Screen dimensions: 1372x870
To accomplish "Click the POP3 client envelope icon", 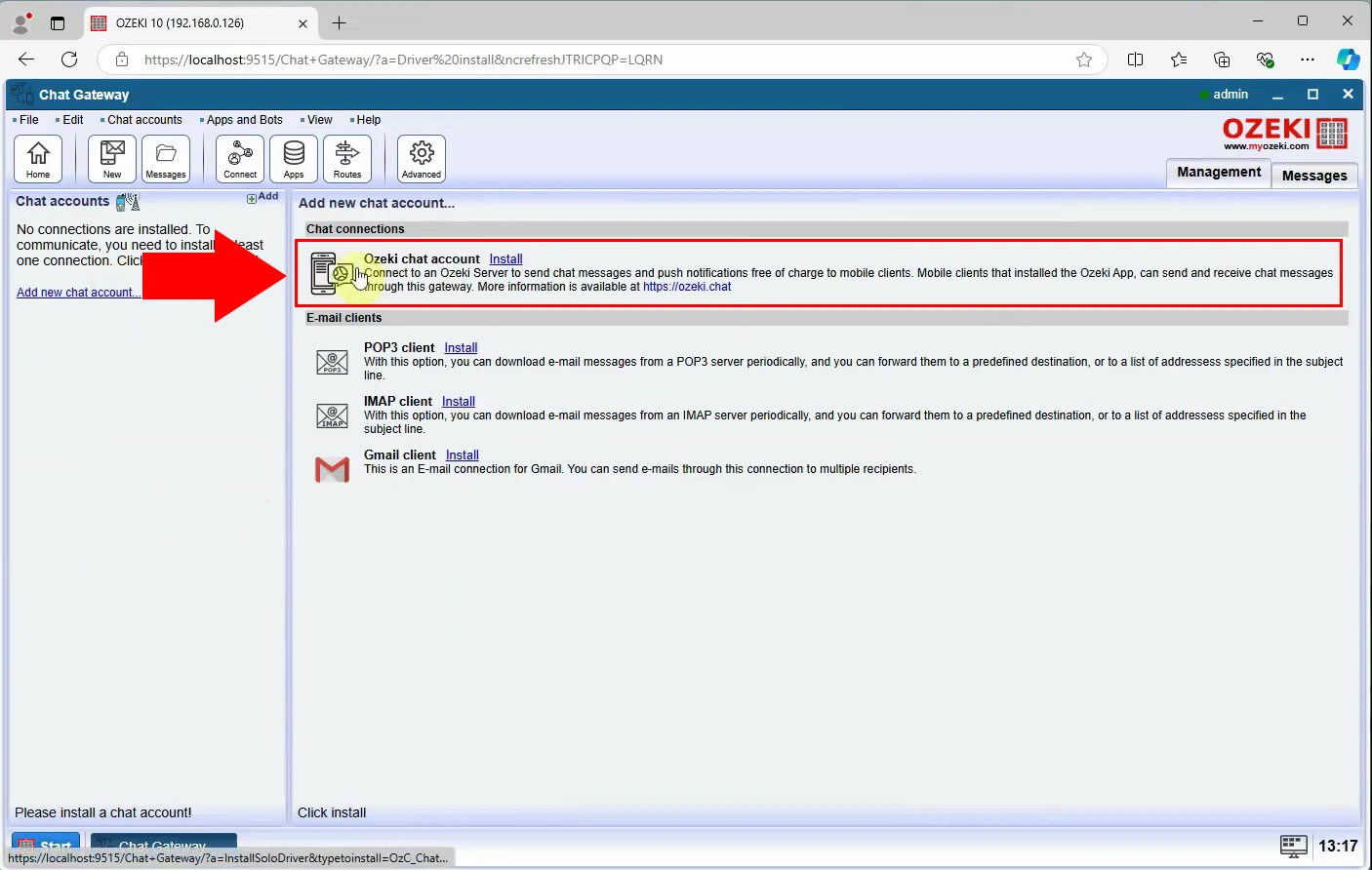I will click(x=333, y=363).
